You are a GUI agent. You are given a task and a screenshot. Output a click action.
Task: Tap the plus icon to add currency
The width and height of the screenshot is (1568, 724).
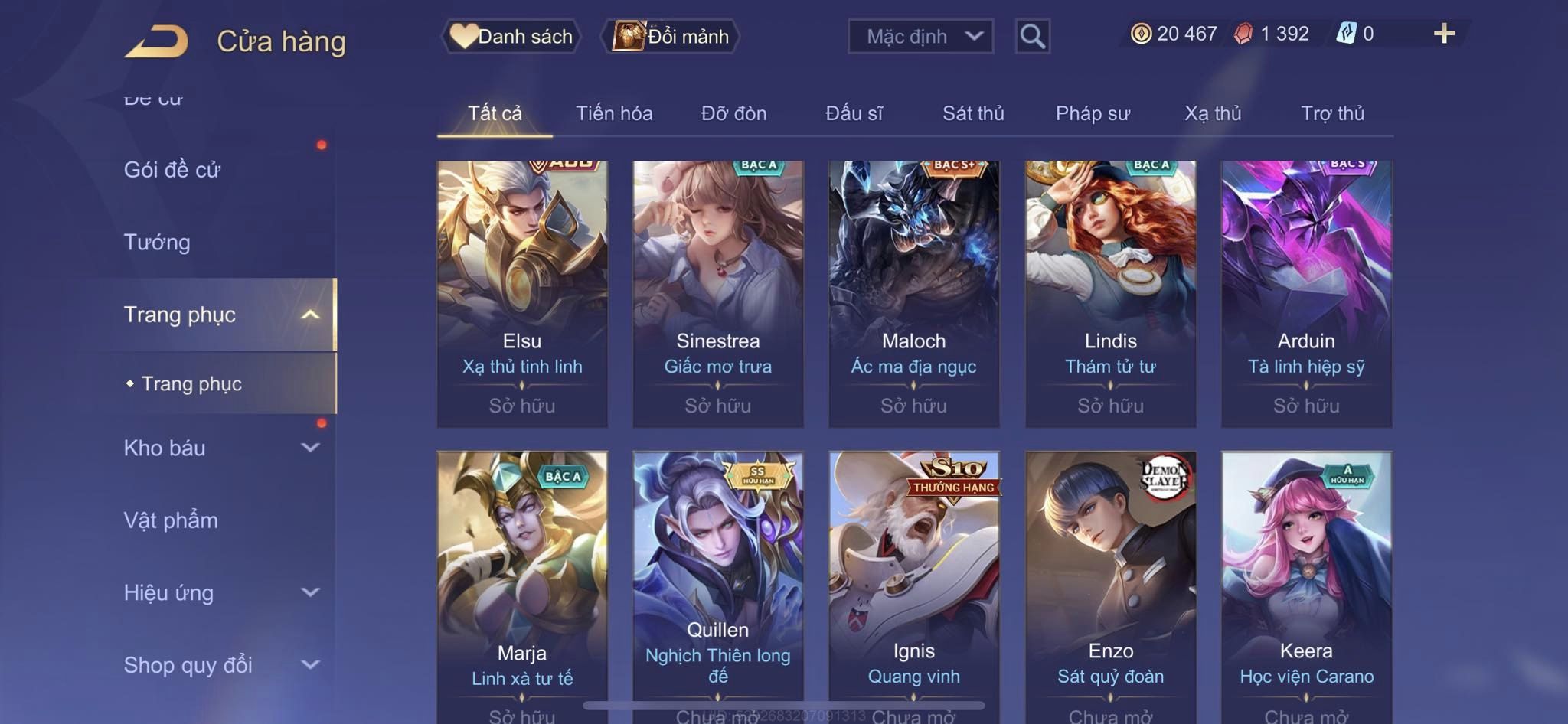click(1444, 34)
